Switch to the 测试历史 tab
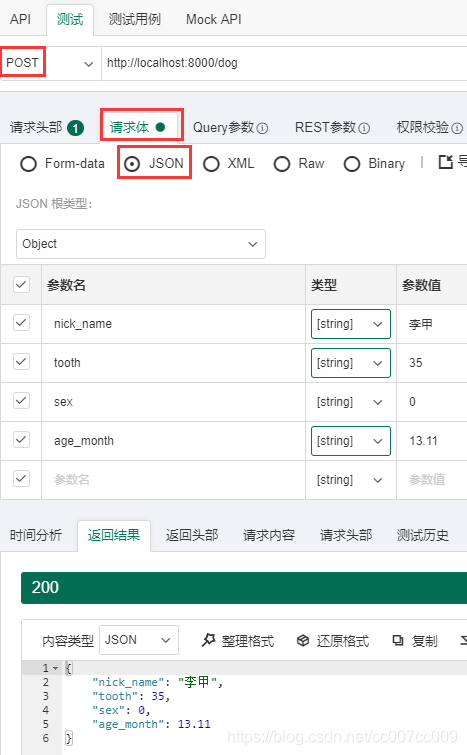 pyautogui.click(x=423, y=535)
